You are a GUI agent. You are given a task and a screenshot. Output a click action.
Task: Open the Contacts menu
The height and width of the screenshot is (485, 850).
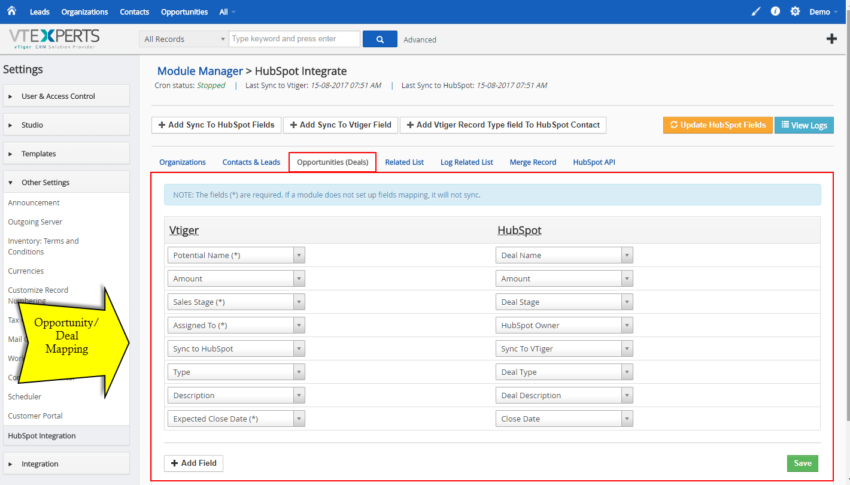[134, 12]
